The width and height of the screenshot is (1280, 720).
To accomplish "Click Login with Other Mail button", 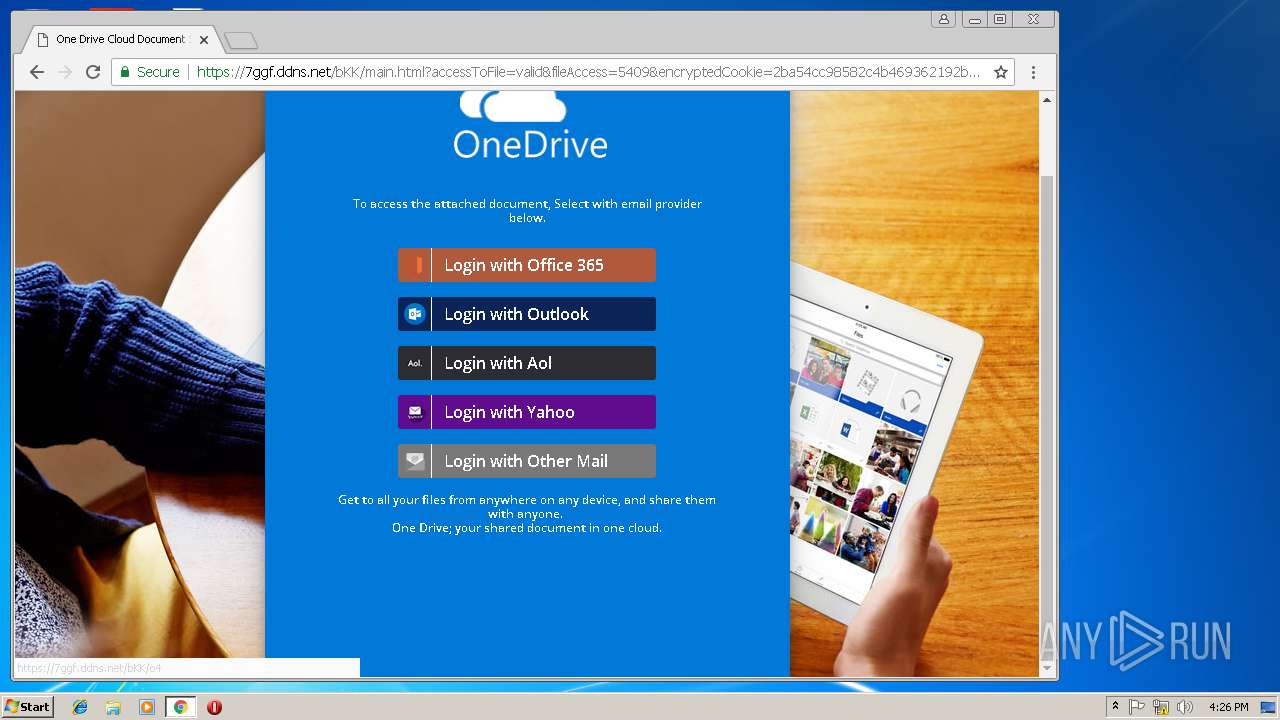I will pos(527,461).
